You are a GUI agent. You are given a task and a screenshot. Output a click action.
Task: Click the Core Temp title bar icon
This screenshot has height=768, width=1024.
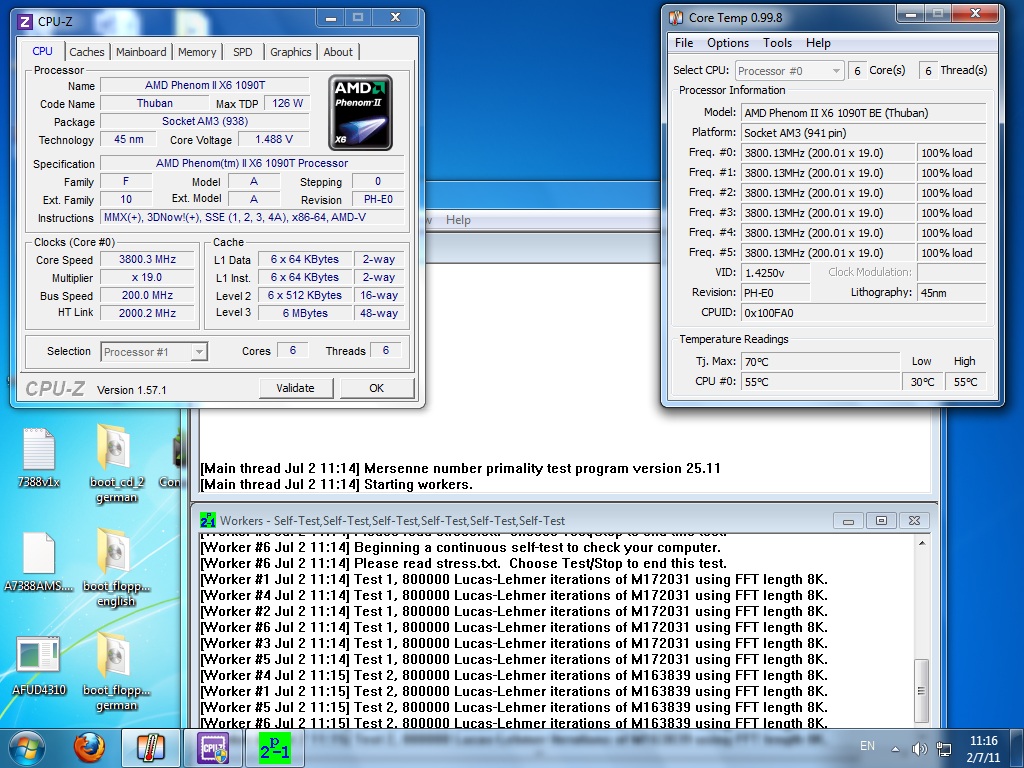[676, 18]
